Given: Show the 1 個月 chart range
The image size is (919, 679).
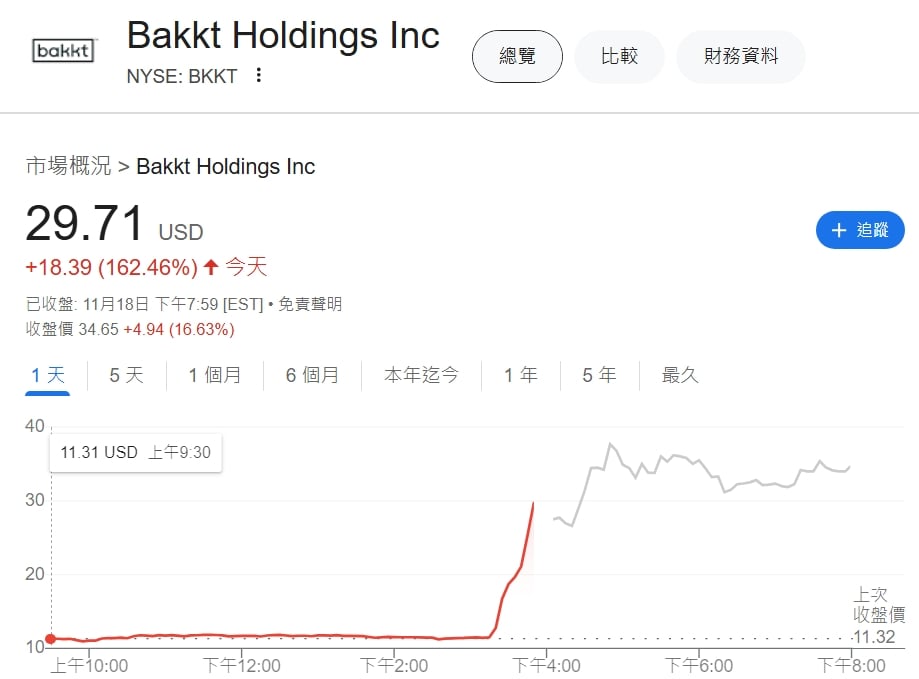Looking at the screenshot, I should (215, 375).
